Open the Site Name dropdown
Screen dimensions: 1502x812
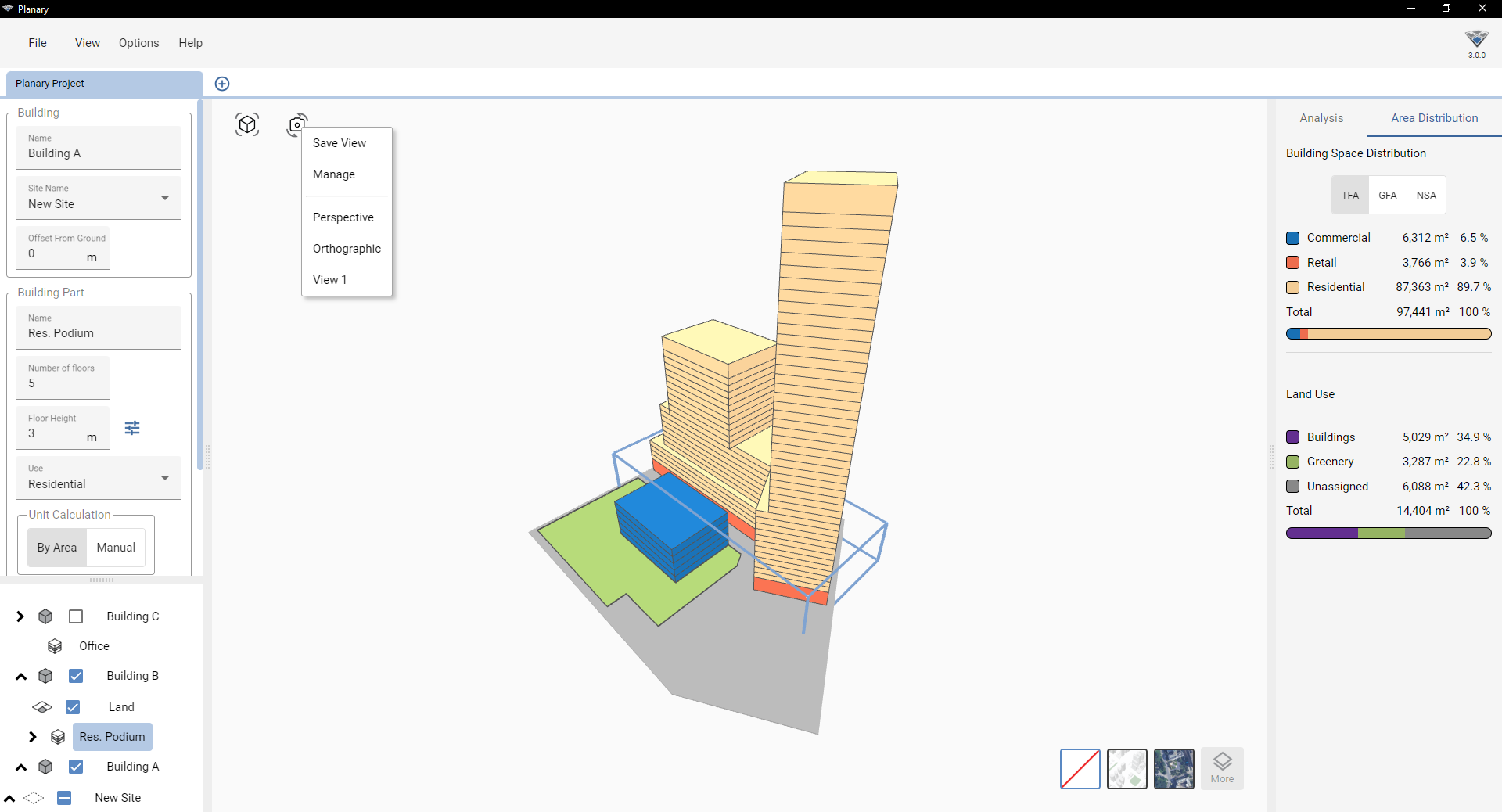99,197
